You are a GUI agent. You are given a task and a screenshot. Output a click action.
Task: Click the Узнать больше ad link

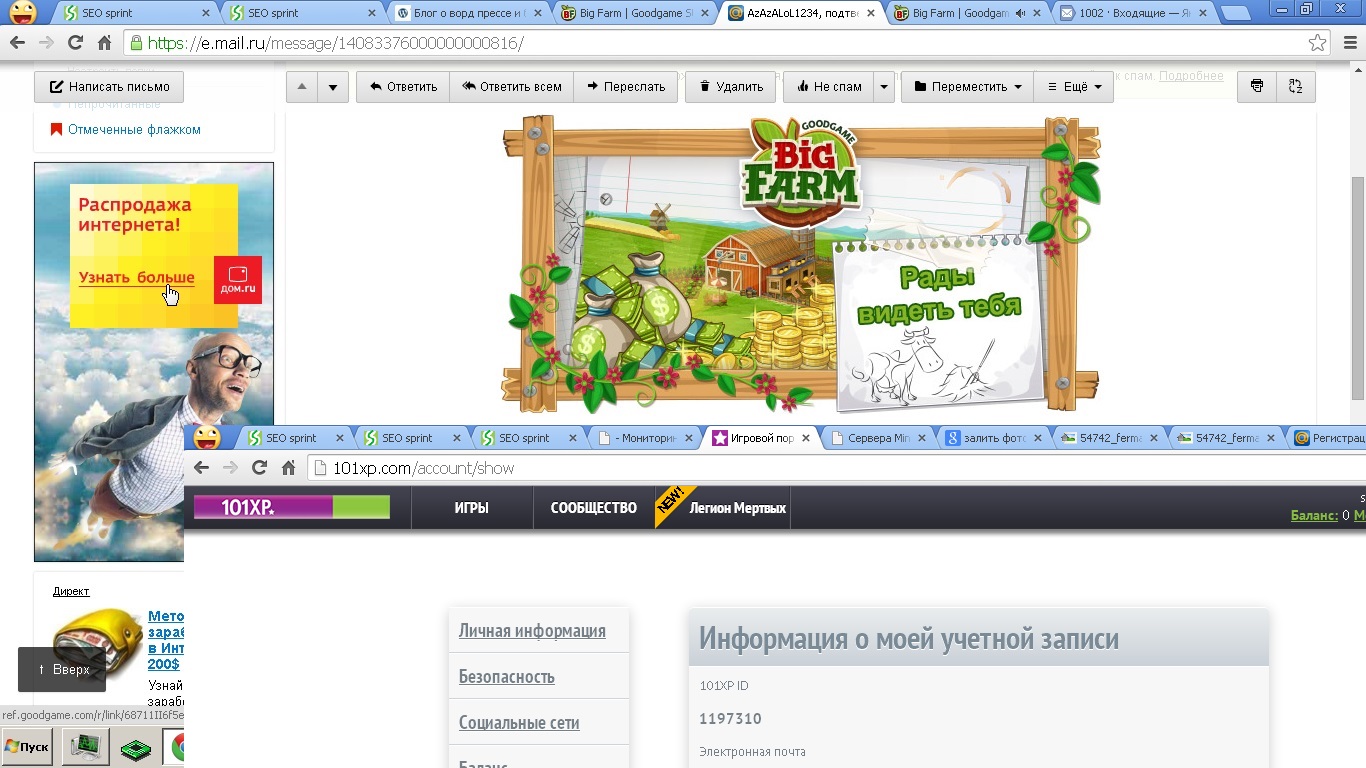pos(137,278)
